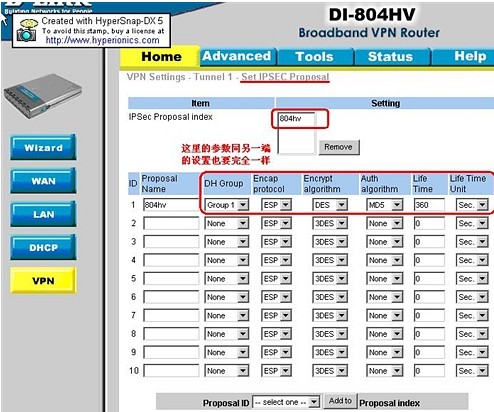Viewport: 494px width, 412px height.
Task: Select 804hv in IPSec Proposal index list
Action: pos(296,118)
